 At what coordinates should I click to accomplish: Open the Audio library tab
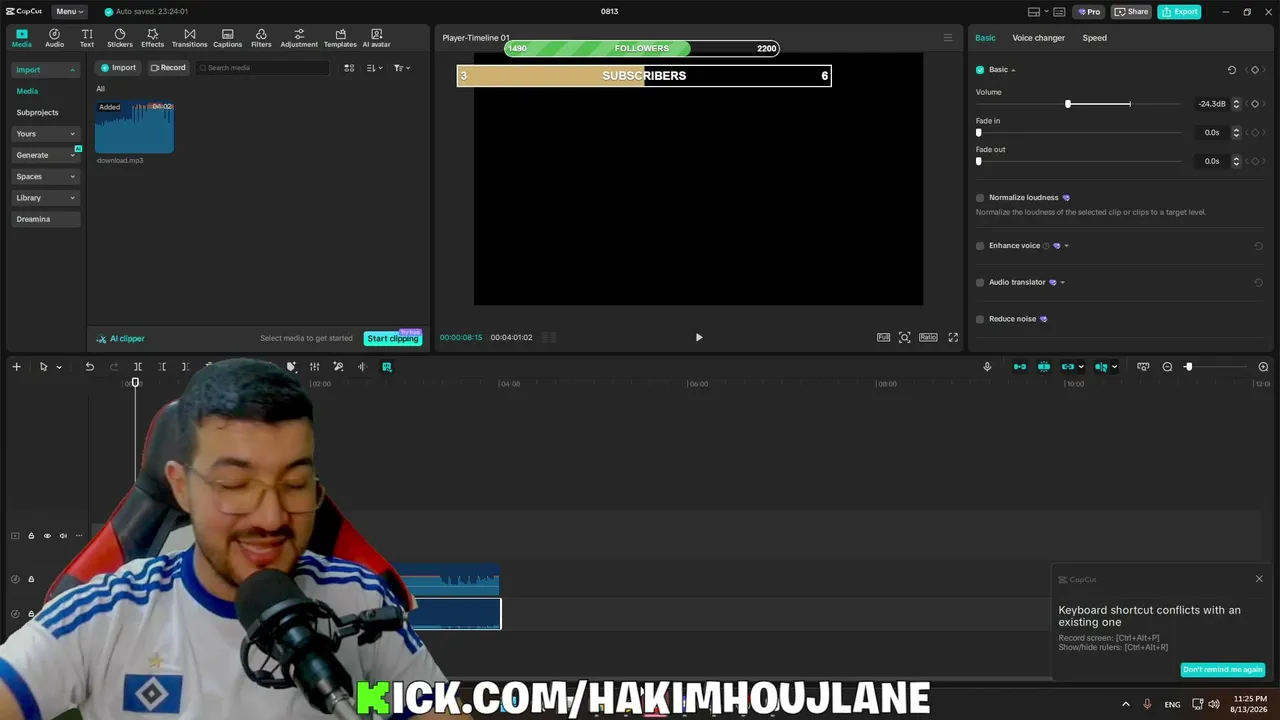[54, 38]
